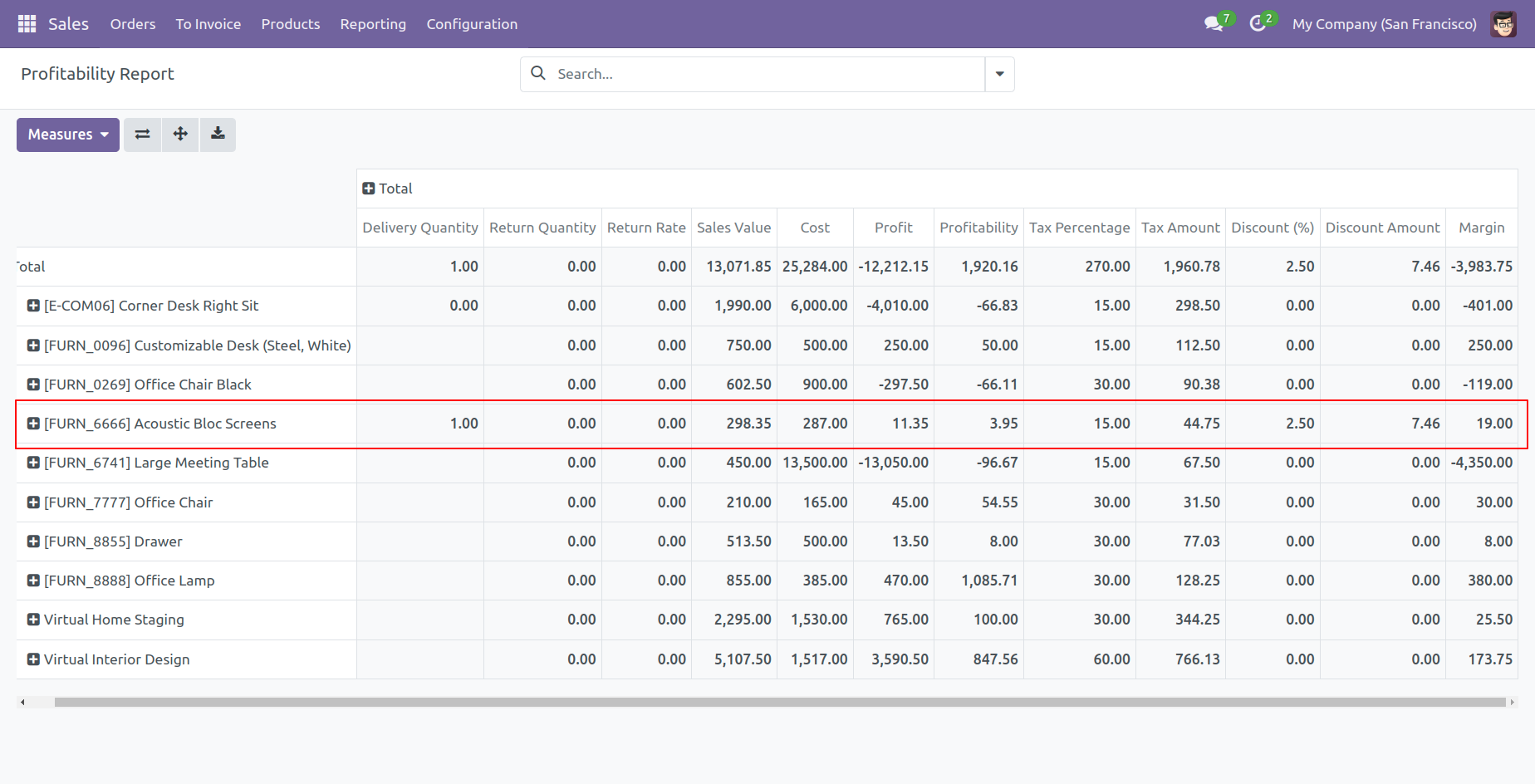This screenshot has height=784, width=1535.
Task: Go to the Sales app home
Action: [68, 24]
